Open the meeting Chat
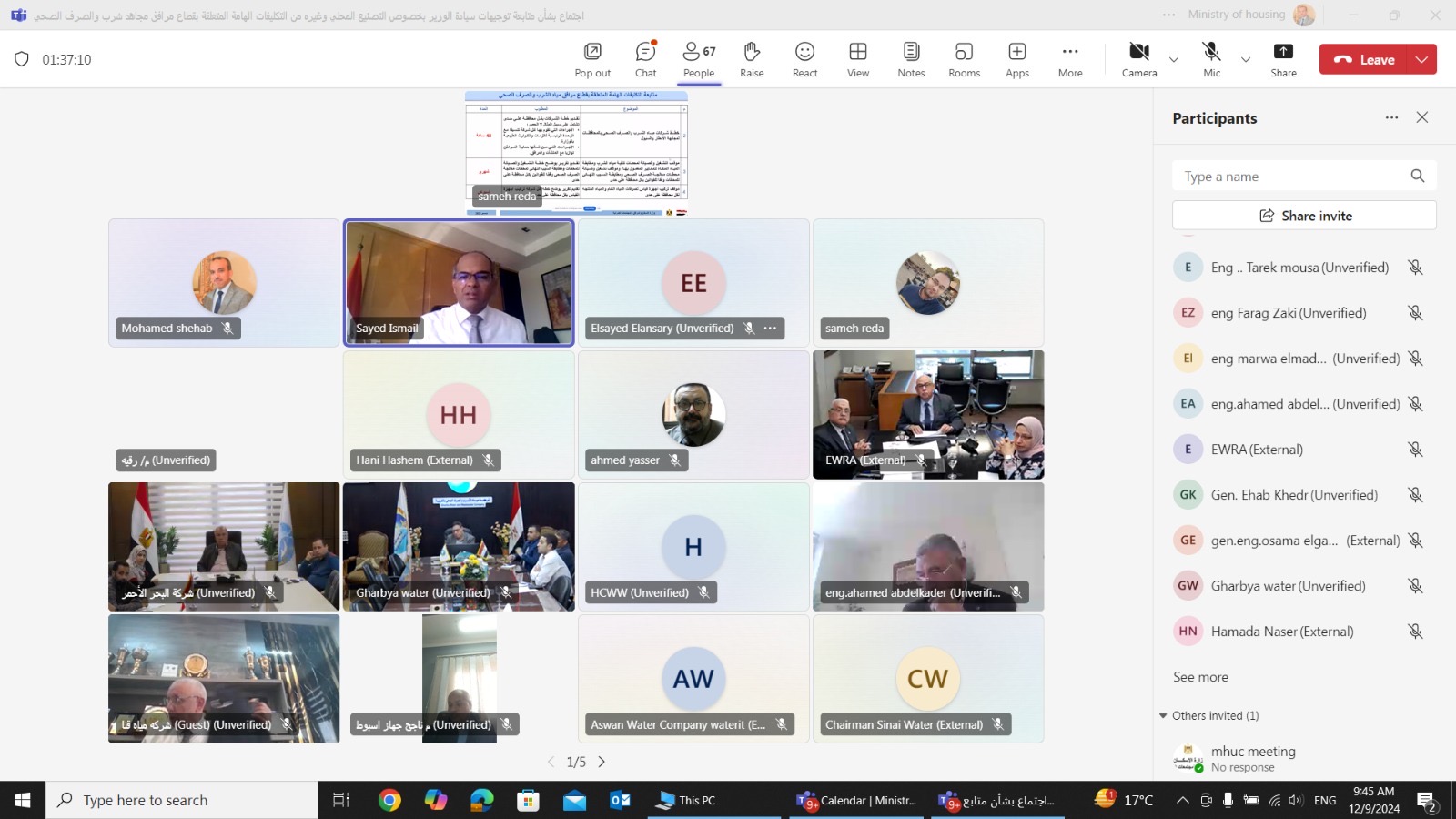 [x=646, y=60]
